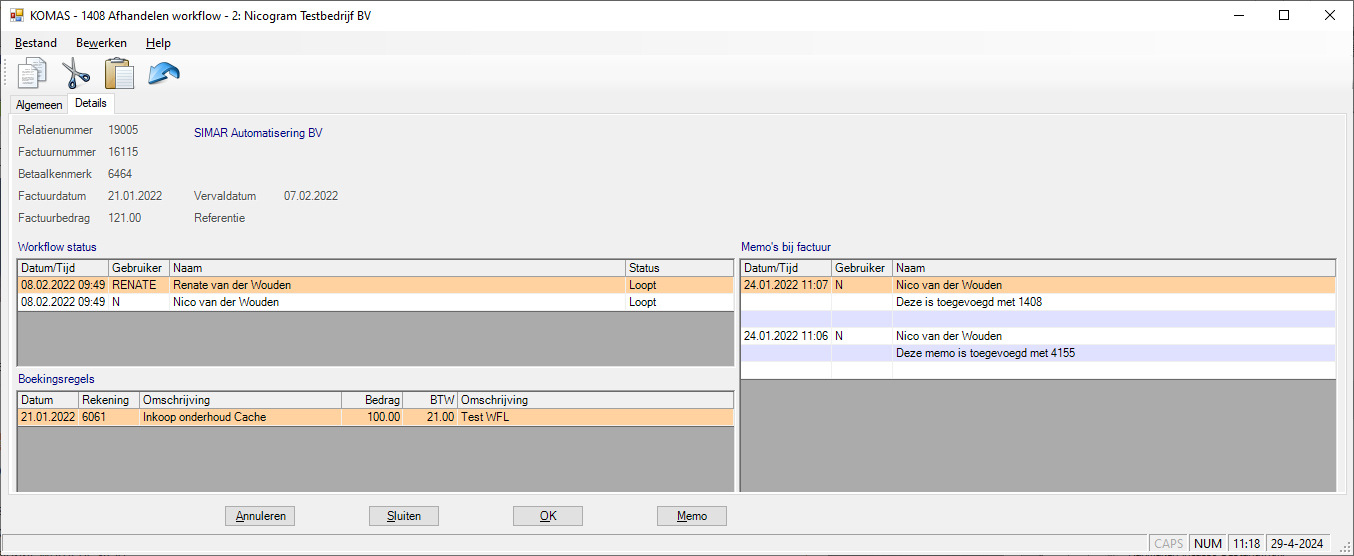
Task: Click the date 29-4-2024 in status bar
Action: 1300,544
